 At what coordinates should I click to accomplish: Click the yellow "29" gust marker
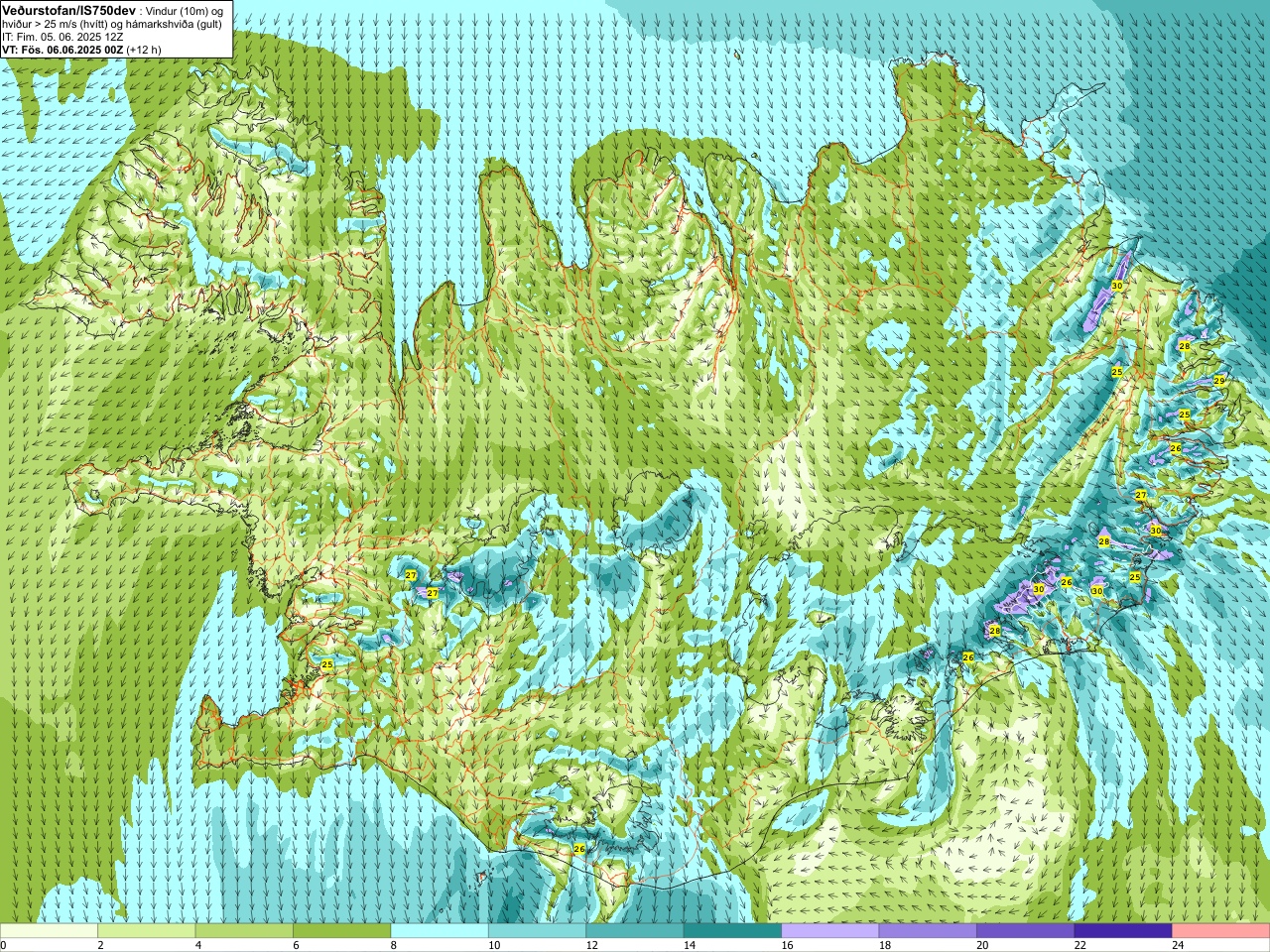coord(1219,381)
